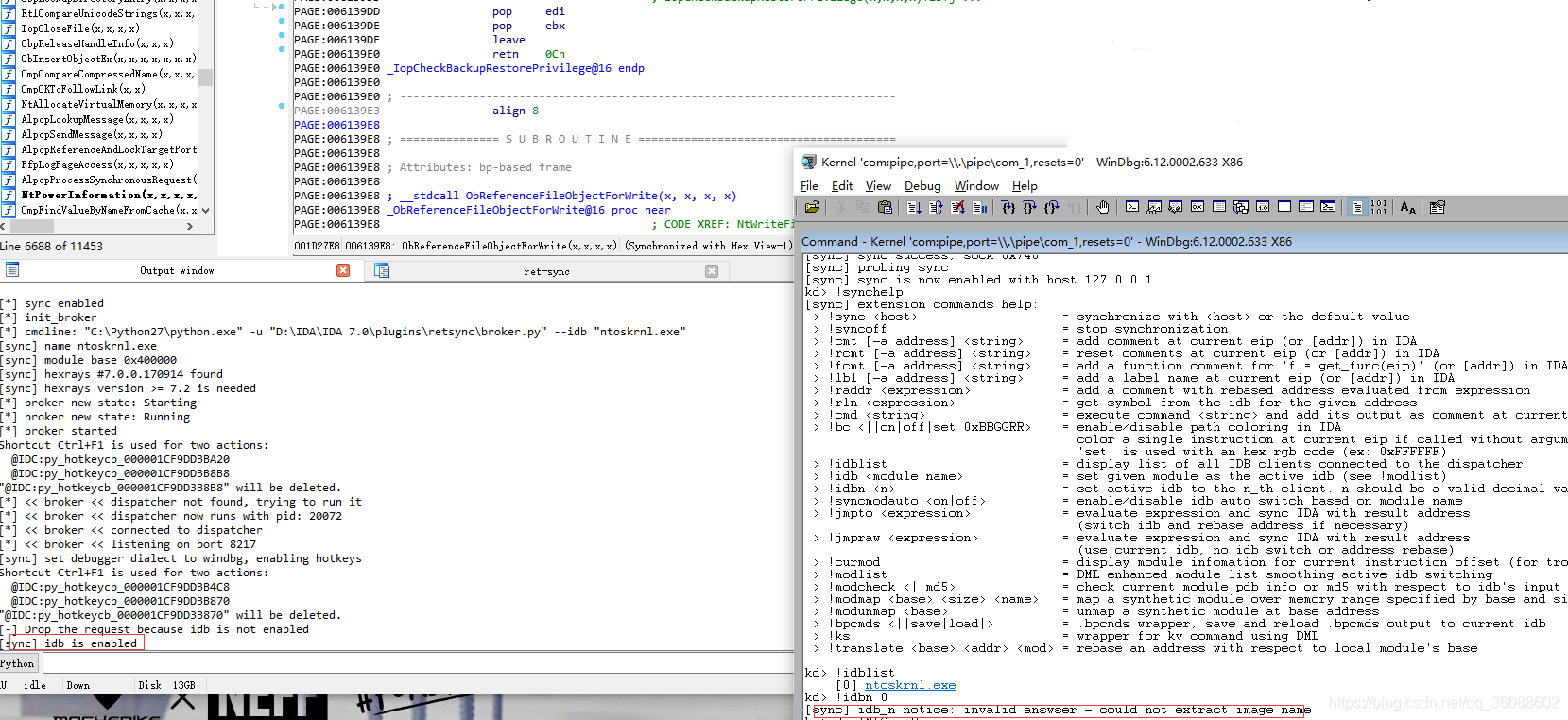1568x720 pixels.
Task: Open the Window menu in WinDbg
Action: [976, 186]
